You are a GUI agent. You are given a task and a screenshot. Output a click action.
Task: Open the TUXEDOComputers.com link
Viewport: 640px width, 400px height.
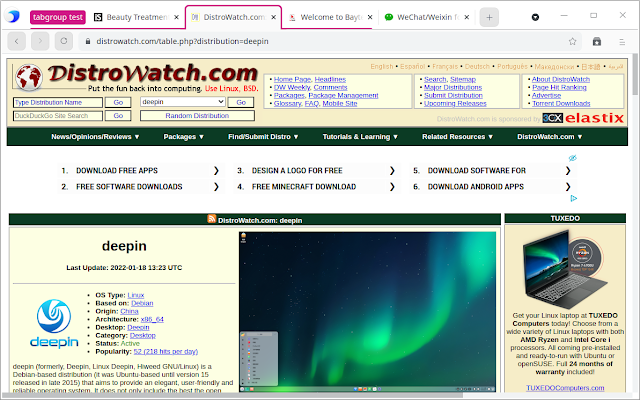[565, 388]
